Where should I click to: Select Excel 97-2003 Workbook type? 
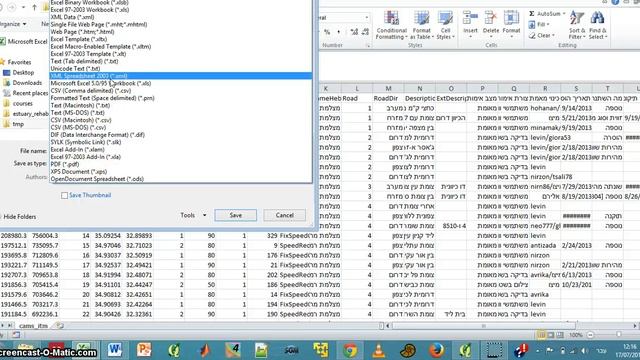[x=90, y=10]
